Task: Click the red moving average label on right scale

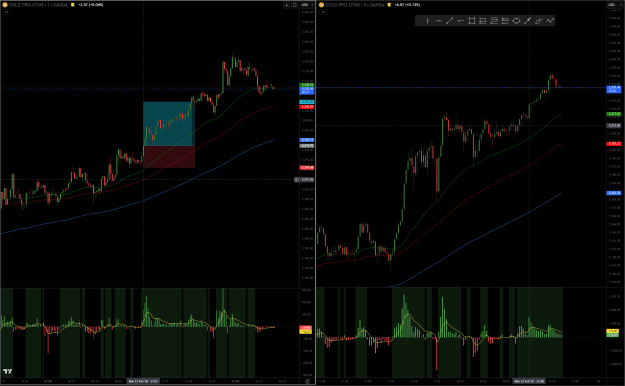Action: click(614, 144)
